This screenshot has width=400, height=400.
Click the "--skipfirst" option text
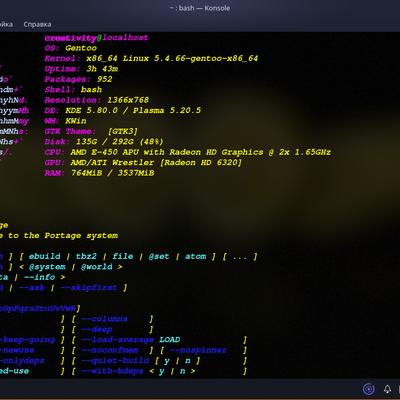(x=89, y=287)
